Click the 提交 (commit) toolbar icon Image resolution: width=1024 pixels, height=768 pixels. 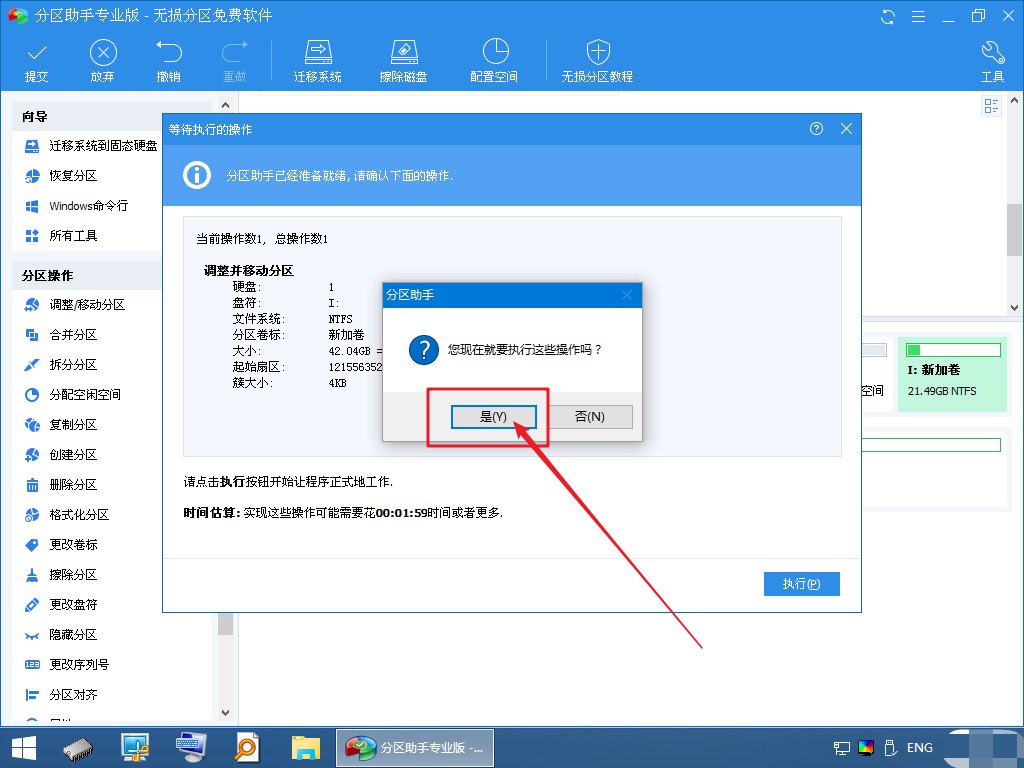coord(37,61)
